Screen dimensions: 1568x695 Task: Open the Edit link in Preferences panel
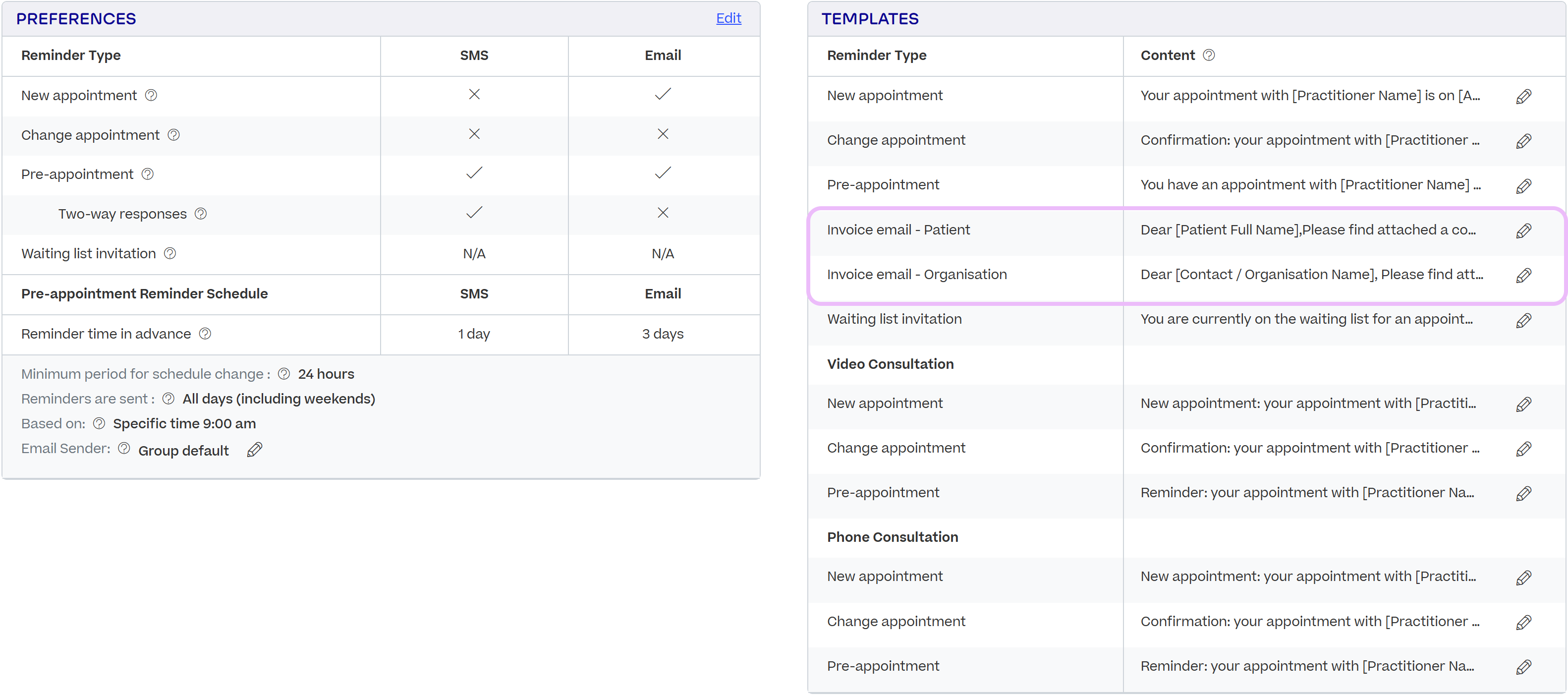point(728,18)
